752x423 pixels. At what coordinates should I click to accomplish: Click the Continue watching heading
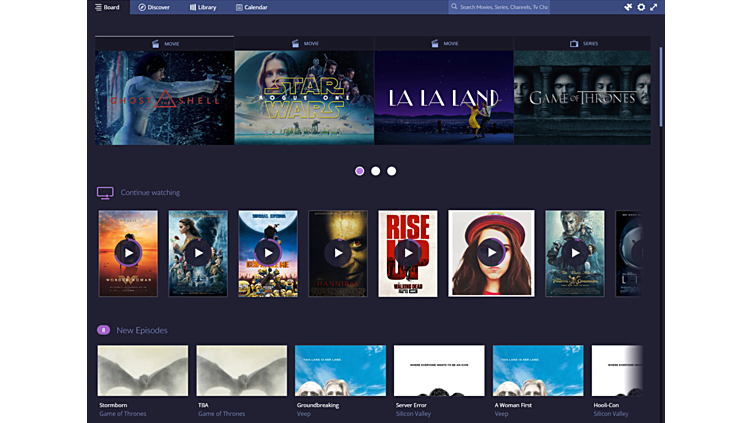click(x=150, y=192)
